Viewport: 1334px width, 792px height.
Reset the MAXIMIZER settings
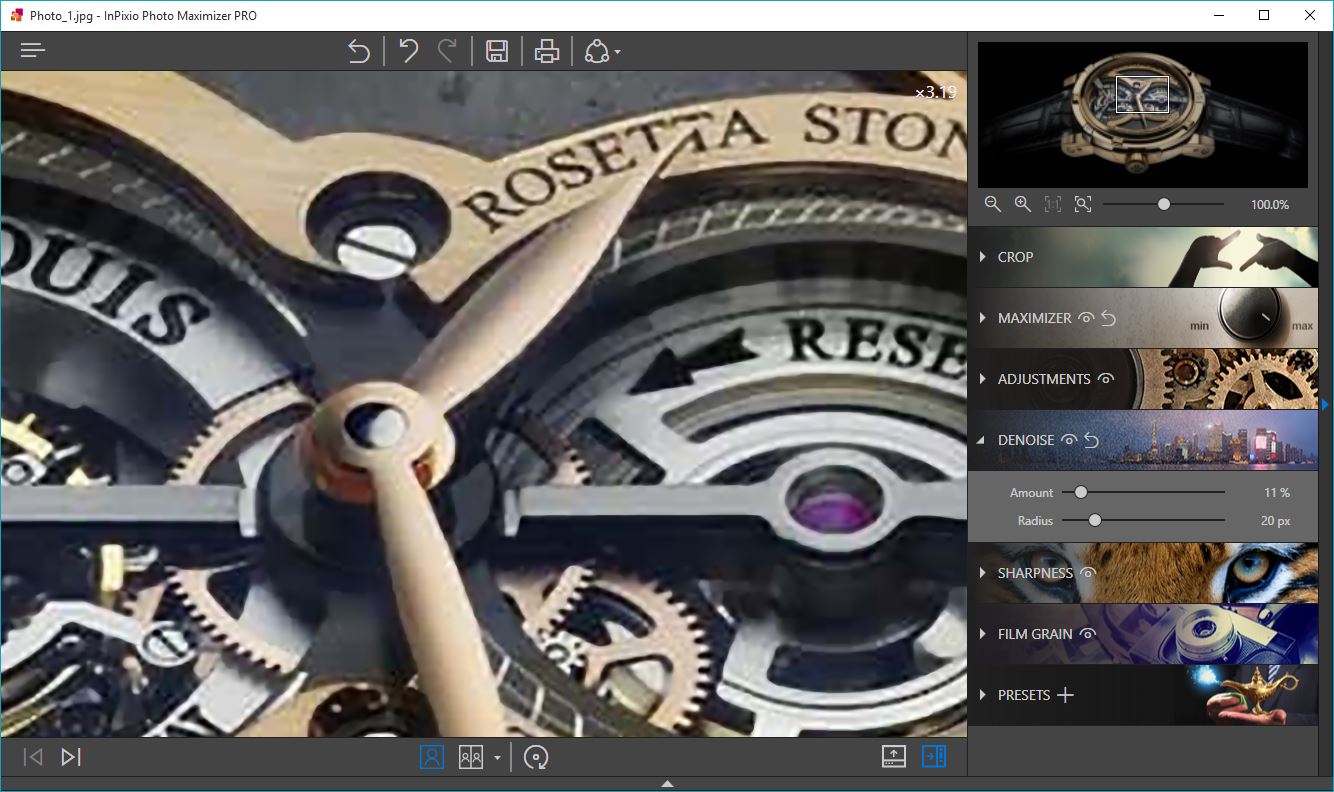(x=1108, y=318)
